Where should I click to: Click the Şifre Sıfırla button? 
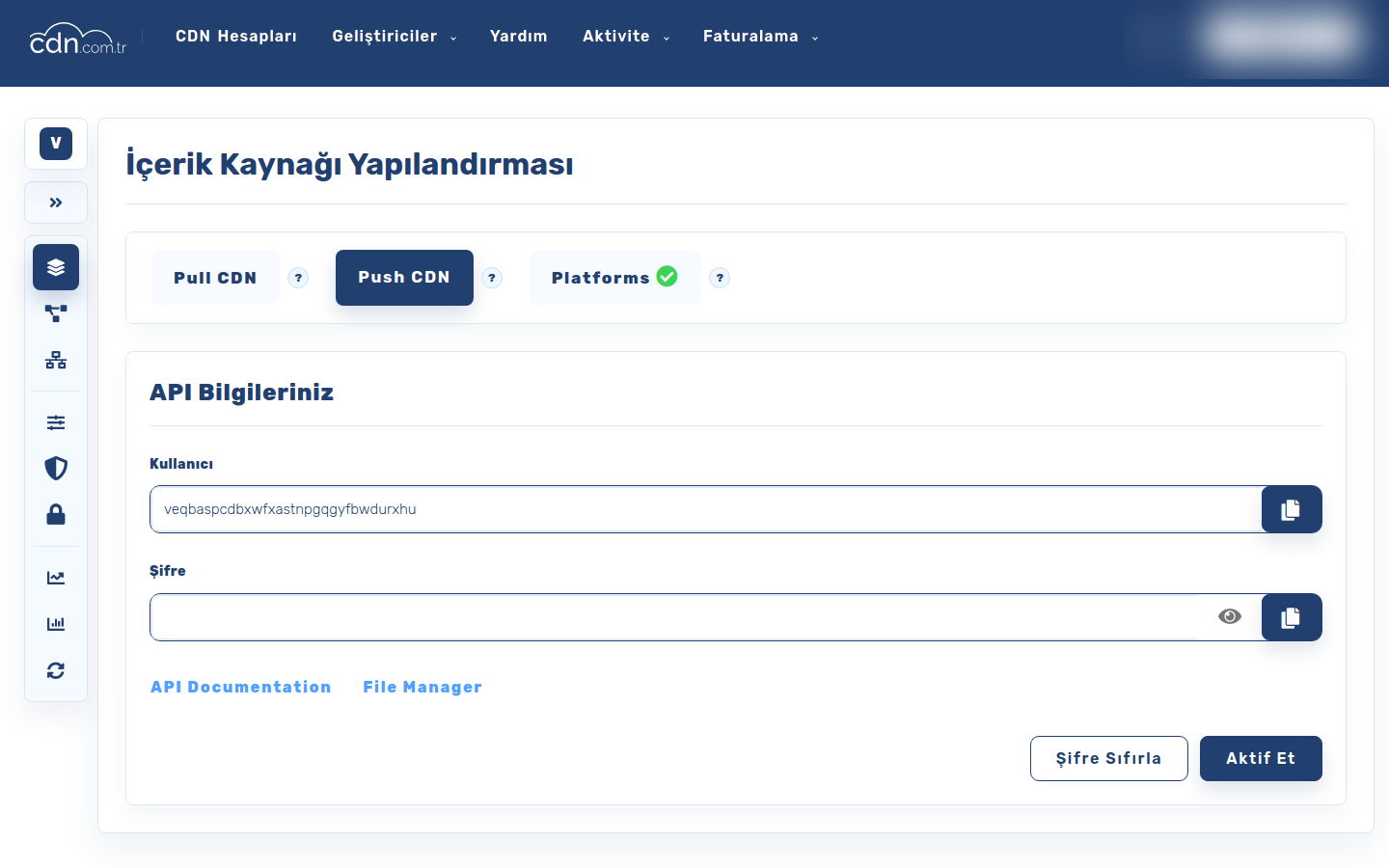click(x=1109, y=758)
